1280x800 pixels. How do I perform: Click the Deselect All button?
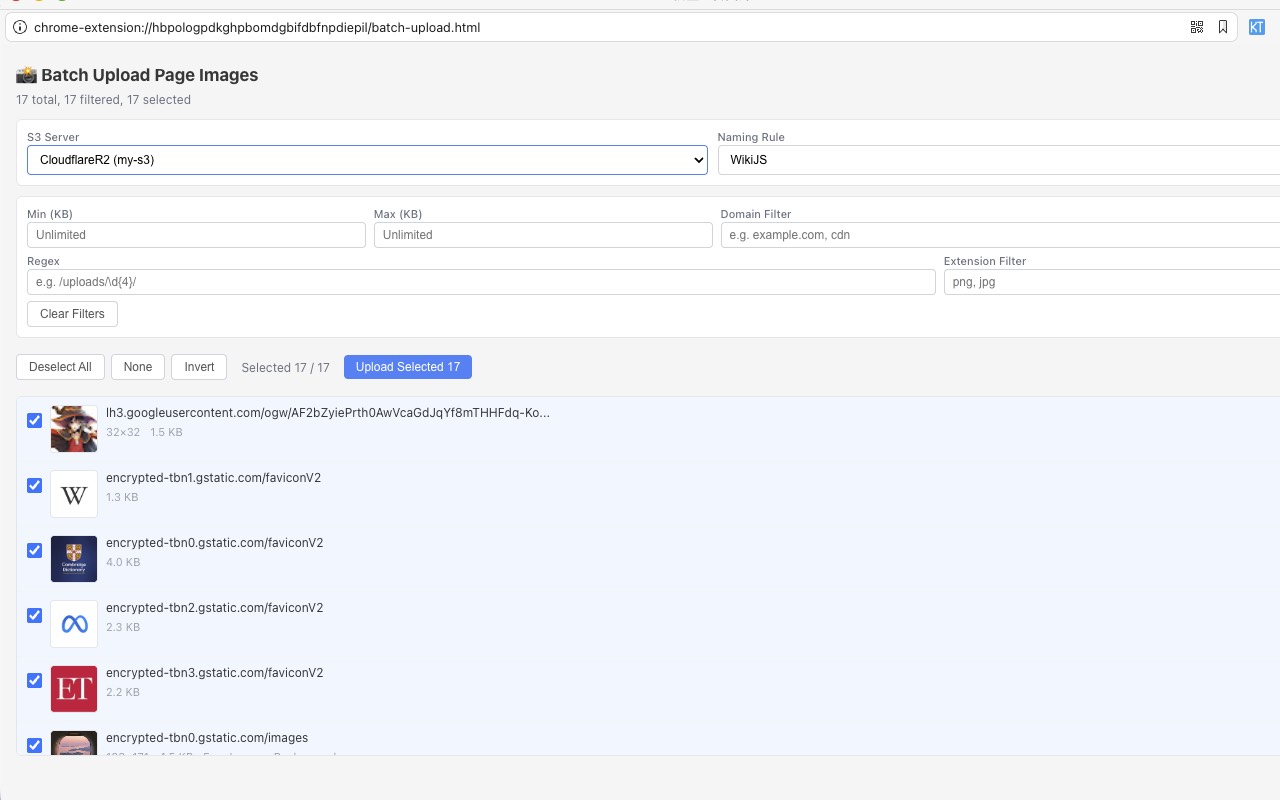click(x=60, y=367)
